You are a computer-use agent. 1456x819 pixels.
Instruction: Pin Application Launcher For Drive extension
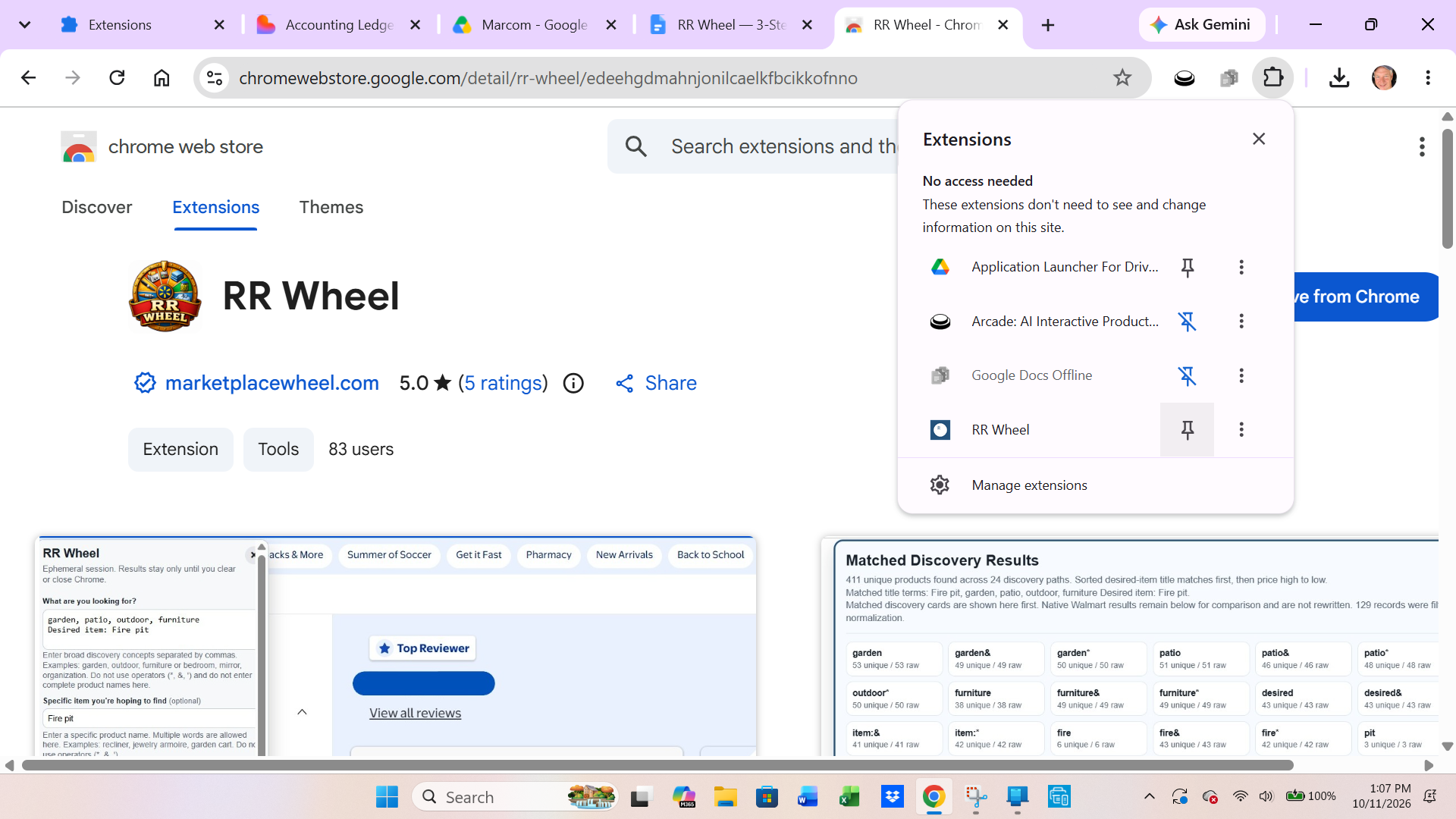[1187, 267]
